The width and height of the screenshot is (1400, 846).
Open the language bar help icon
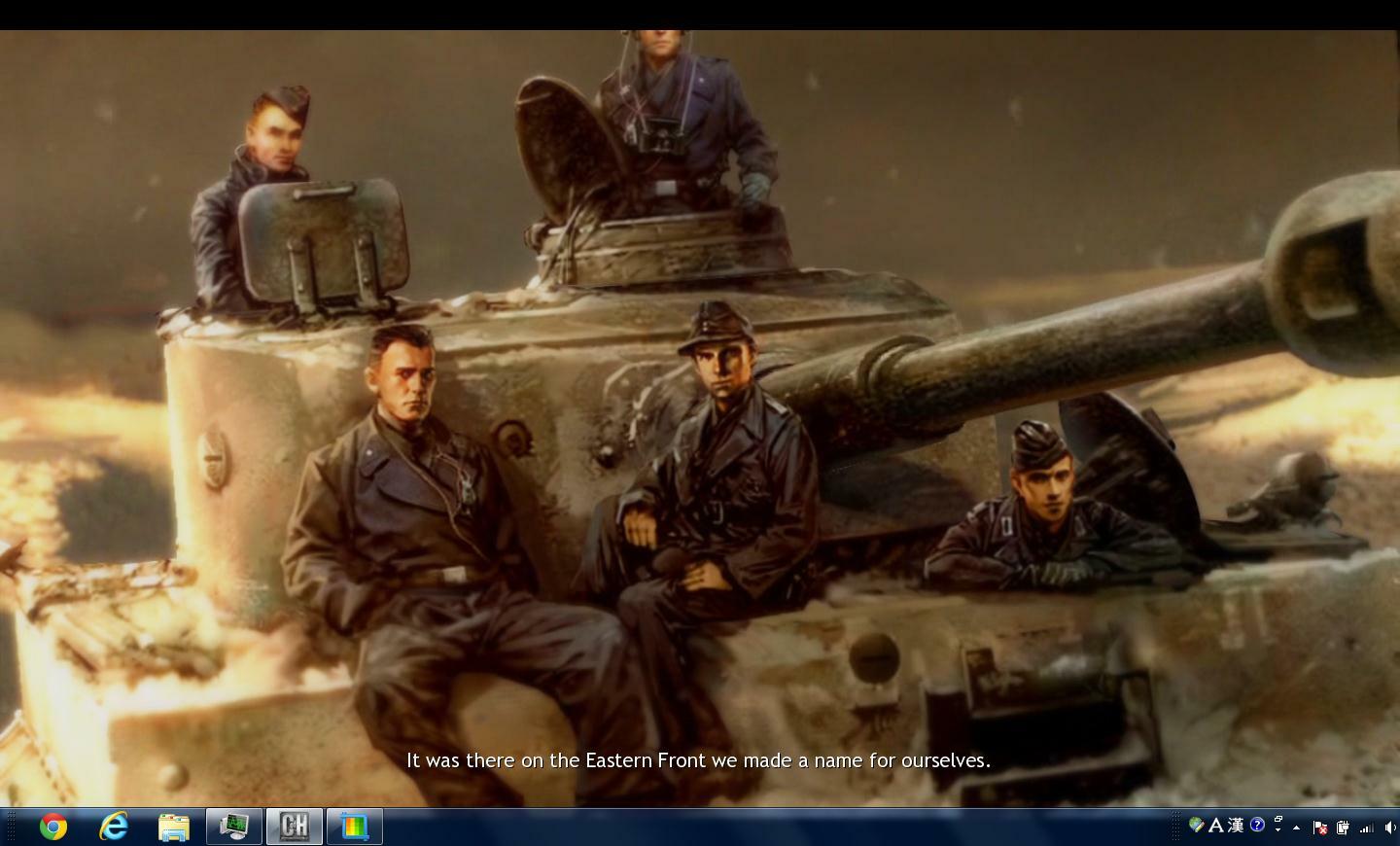(x=1257, y=825)
